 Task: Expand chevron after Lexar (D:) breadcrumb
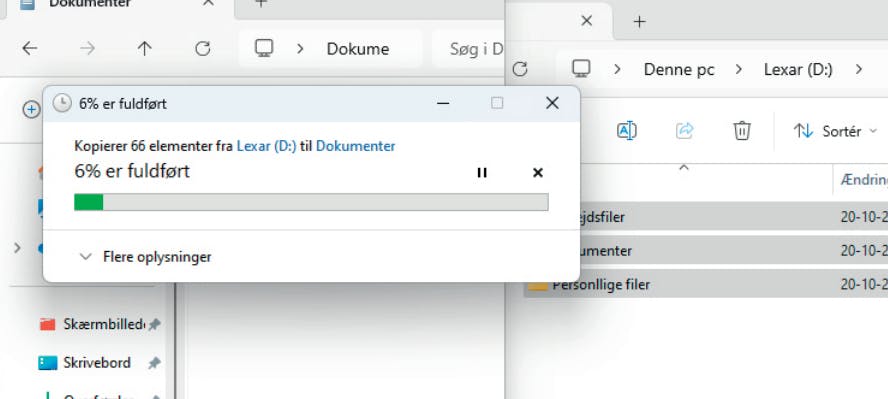(859, 69)
